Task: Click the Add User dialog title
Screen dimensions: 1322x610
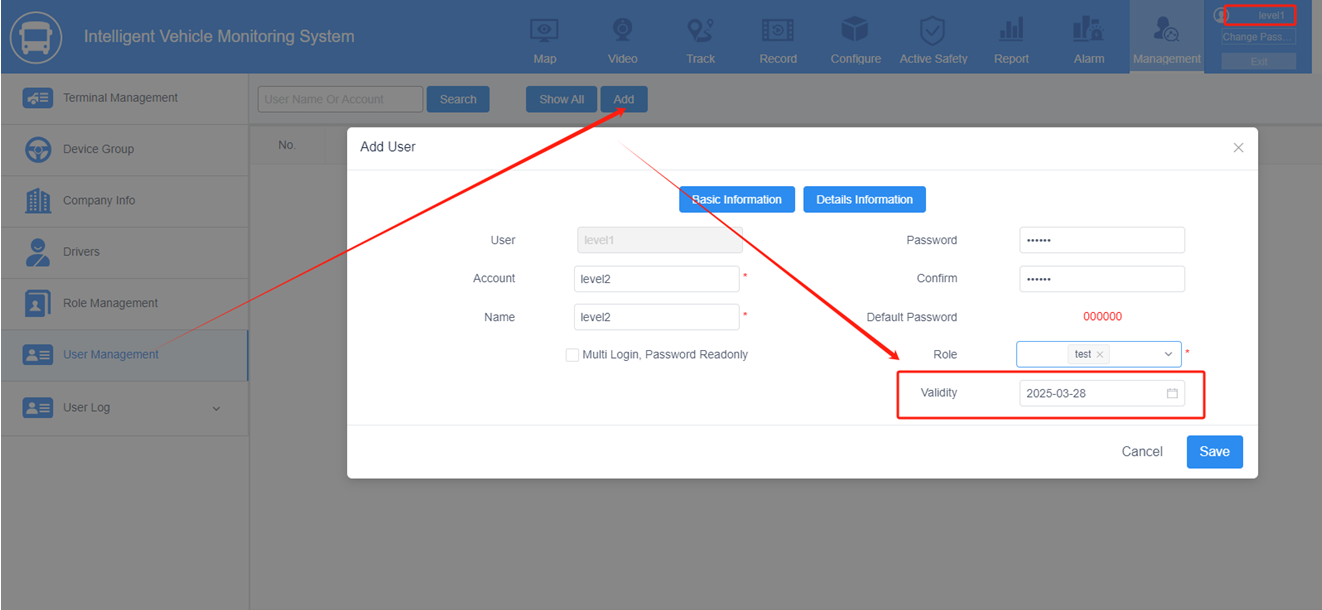Action: (x=388, y=147)
